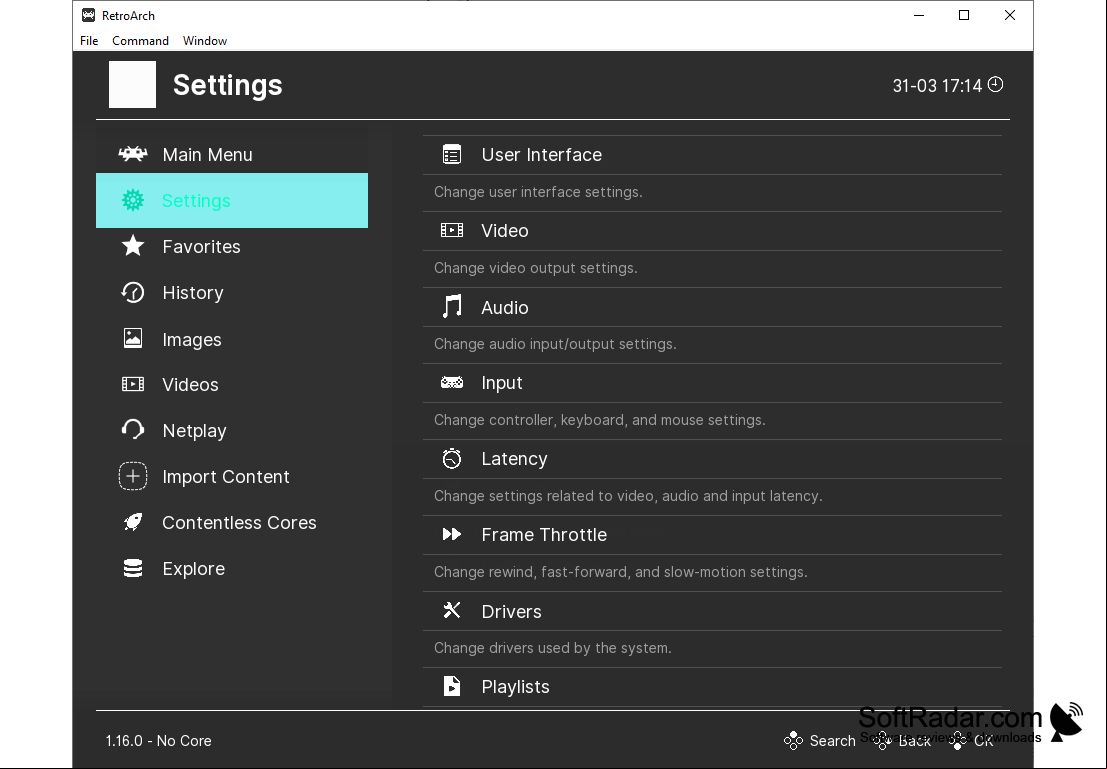Viewport: 1107px width, 769px height.
Task: Click the white square header icon
Action: point(133,85)
